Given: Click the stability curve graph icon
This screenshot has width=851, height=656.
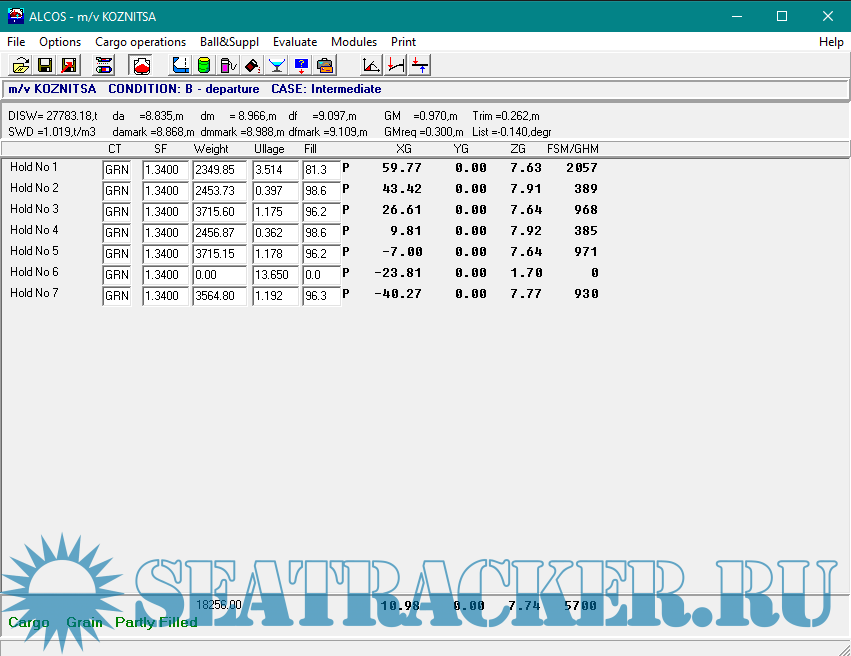Looking at the screenshot, I should 371,65.
